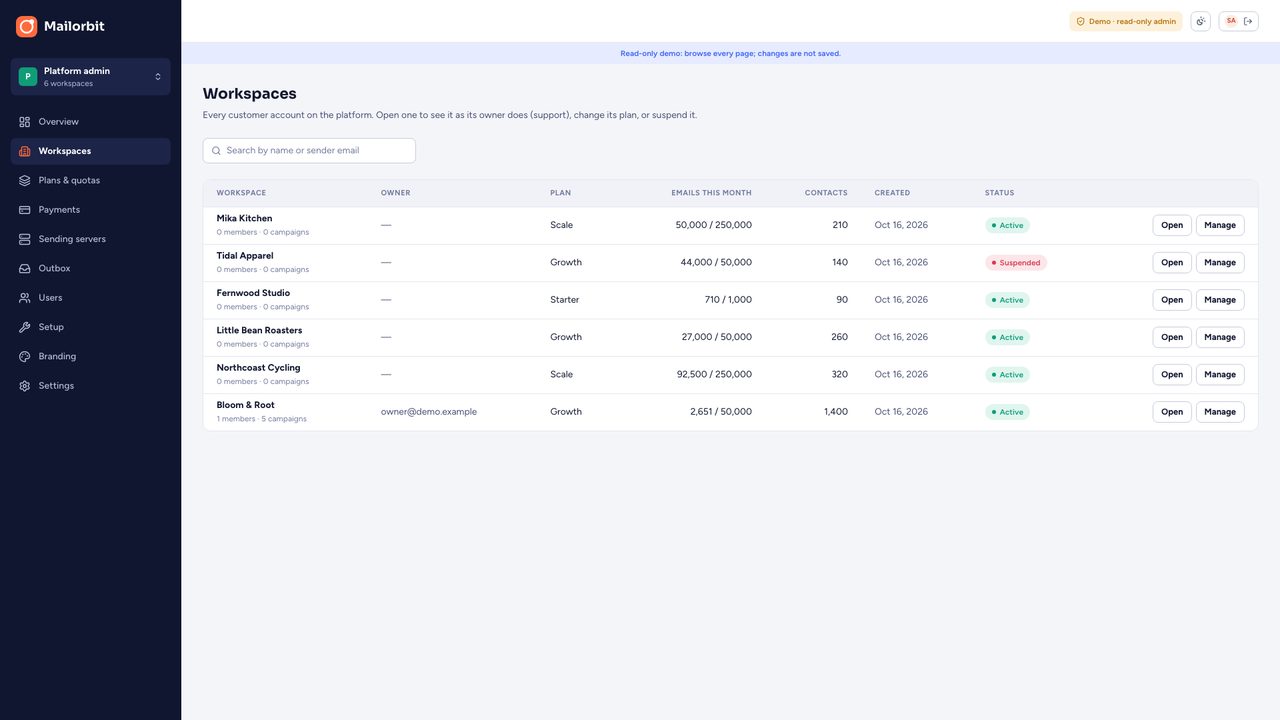The height and width of the screenshot is (720, 1280).
Task: Click the Workspace column header
Action: (x=241, y=193)
